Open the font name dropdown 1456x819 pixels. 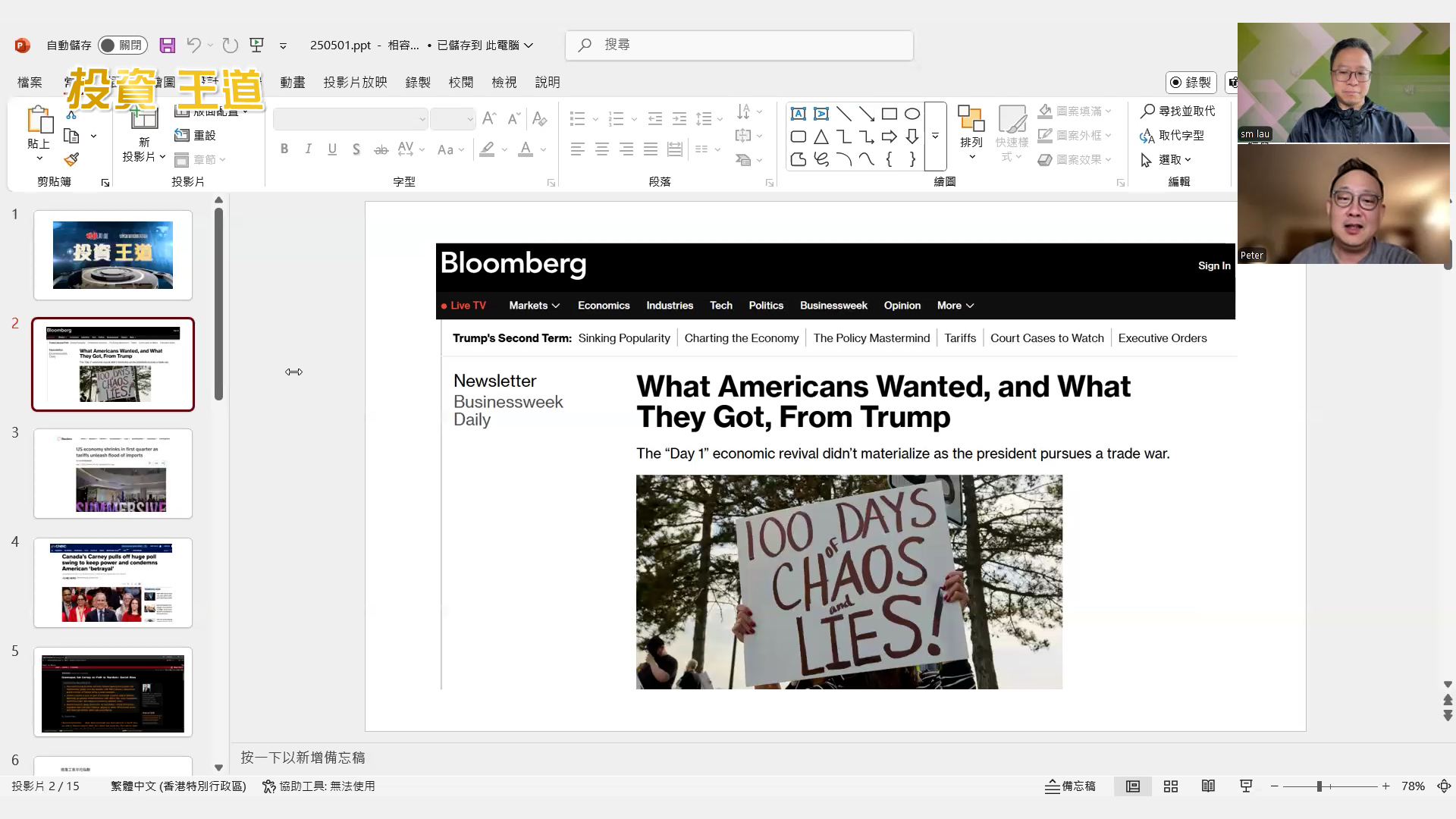point(422,119)
